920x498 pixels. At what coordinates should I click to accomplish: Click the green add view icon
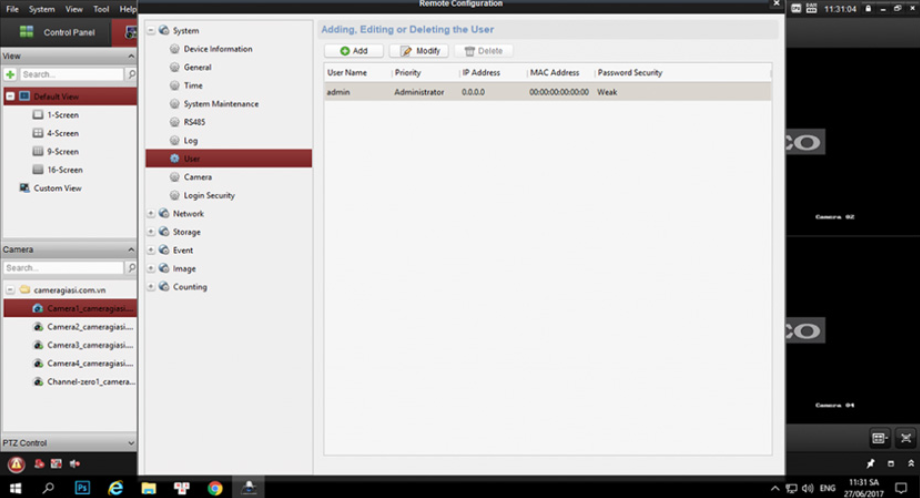(x=10, y=75)
